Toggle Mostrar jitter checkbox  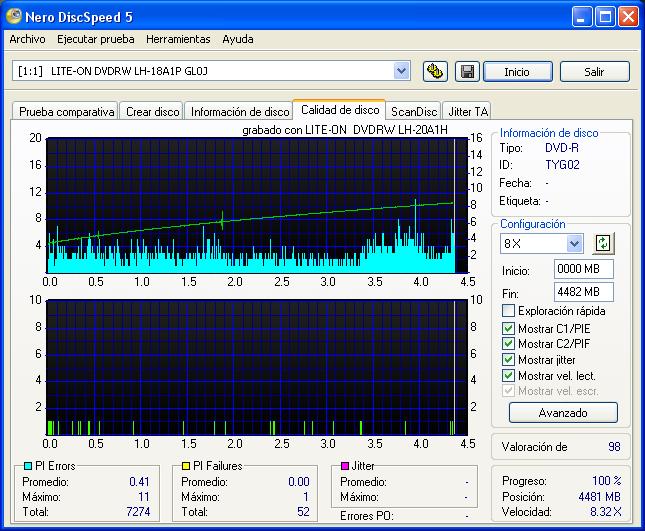pyautogui.click(x=509, y=359)
